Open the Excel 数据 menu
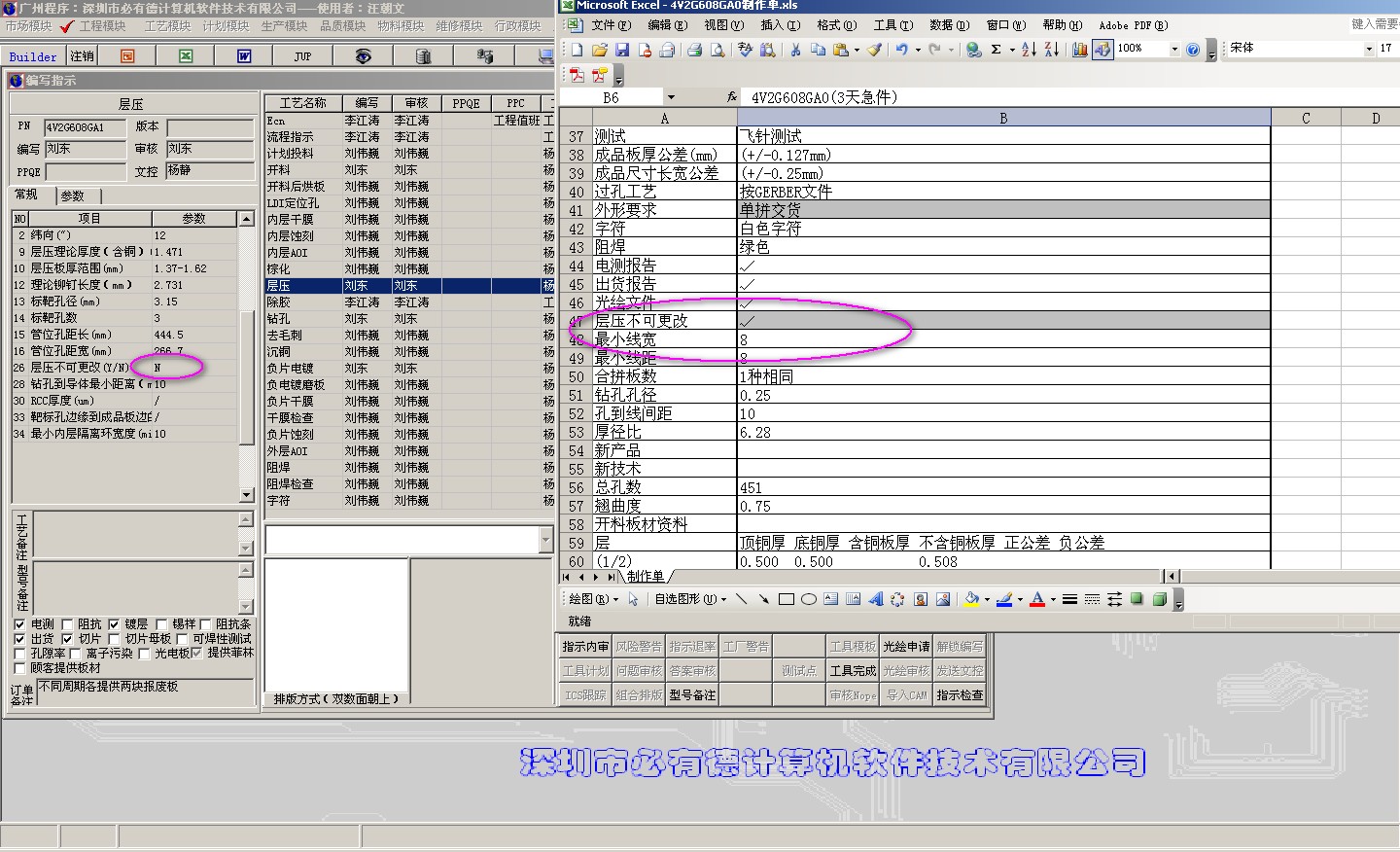The width and height of the screenshot is (1400, 852). pyautogui.click(x=949, y=25)
